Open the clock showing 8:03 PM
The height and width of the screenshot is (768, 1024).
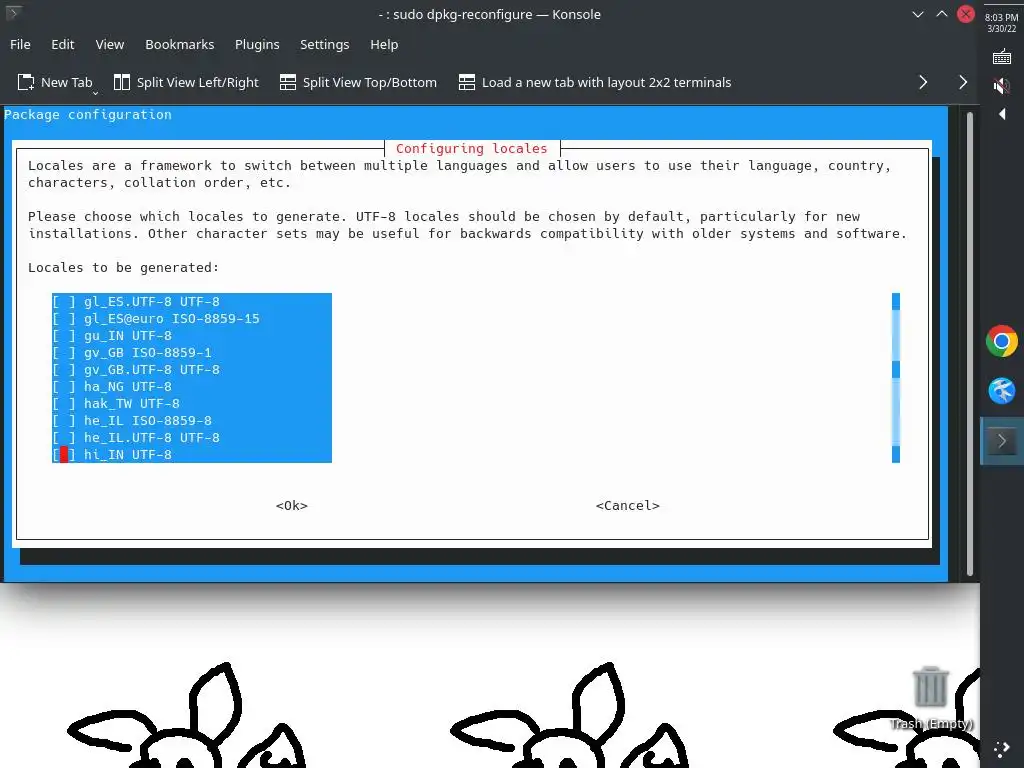tap(1001, 23)
